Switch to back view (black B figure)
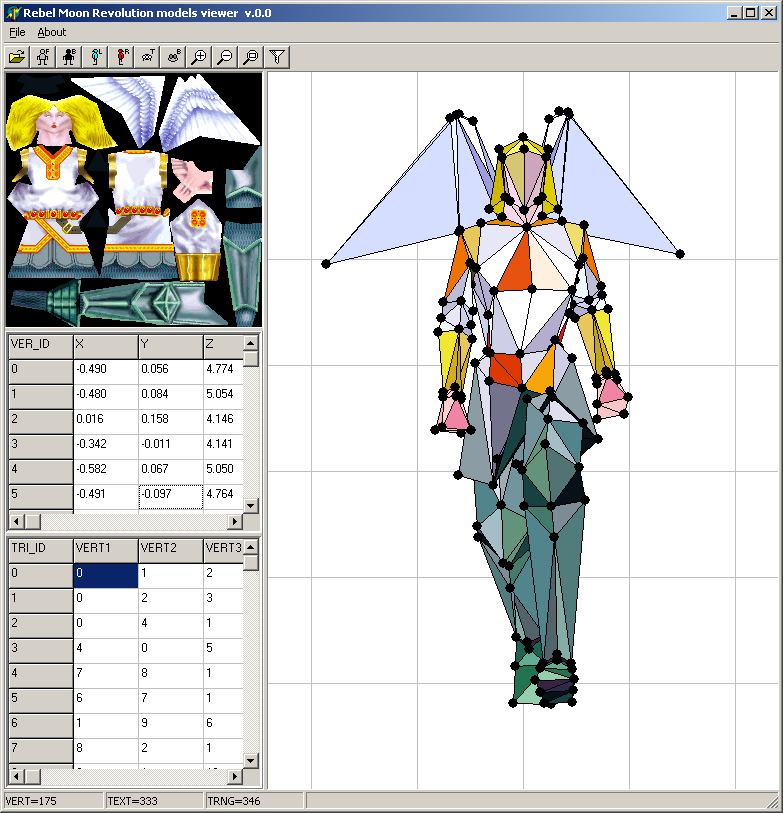The width and height of the screenshot is (783, 813). tap(69, 57)
